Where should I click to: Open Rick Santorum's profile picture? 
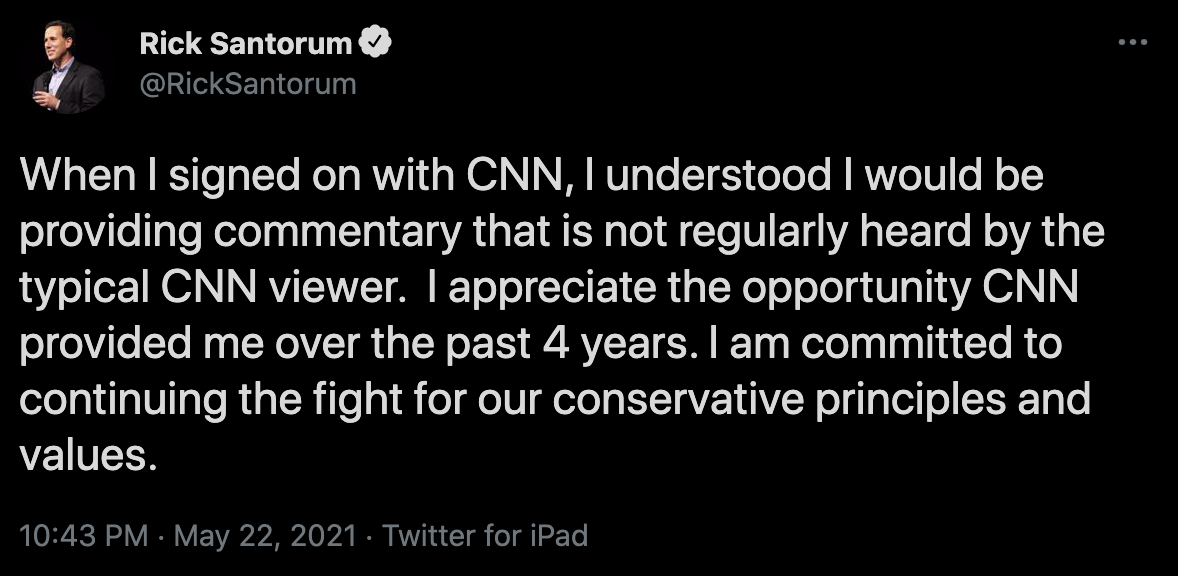[68, 67]
